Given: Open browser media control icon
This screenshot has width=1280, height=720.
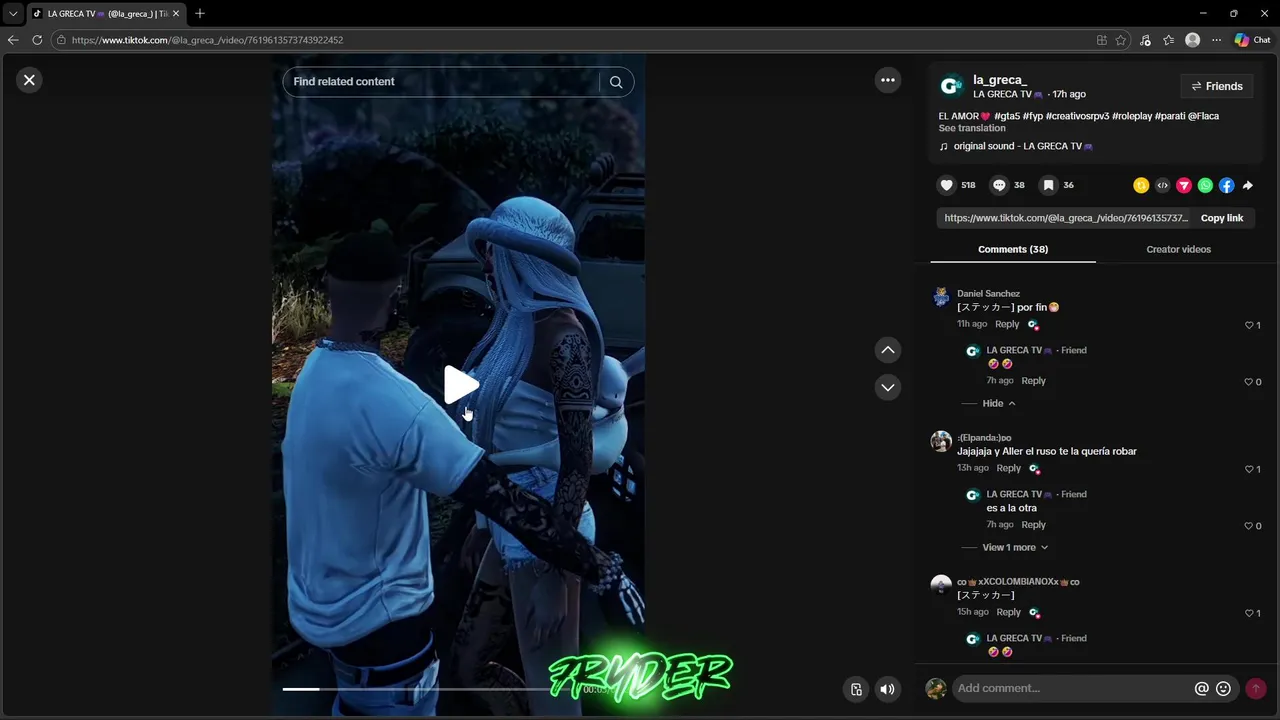Looking at the screenshot, I should (1145, 40).
